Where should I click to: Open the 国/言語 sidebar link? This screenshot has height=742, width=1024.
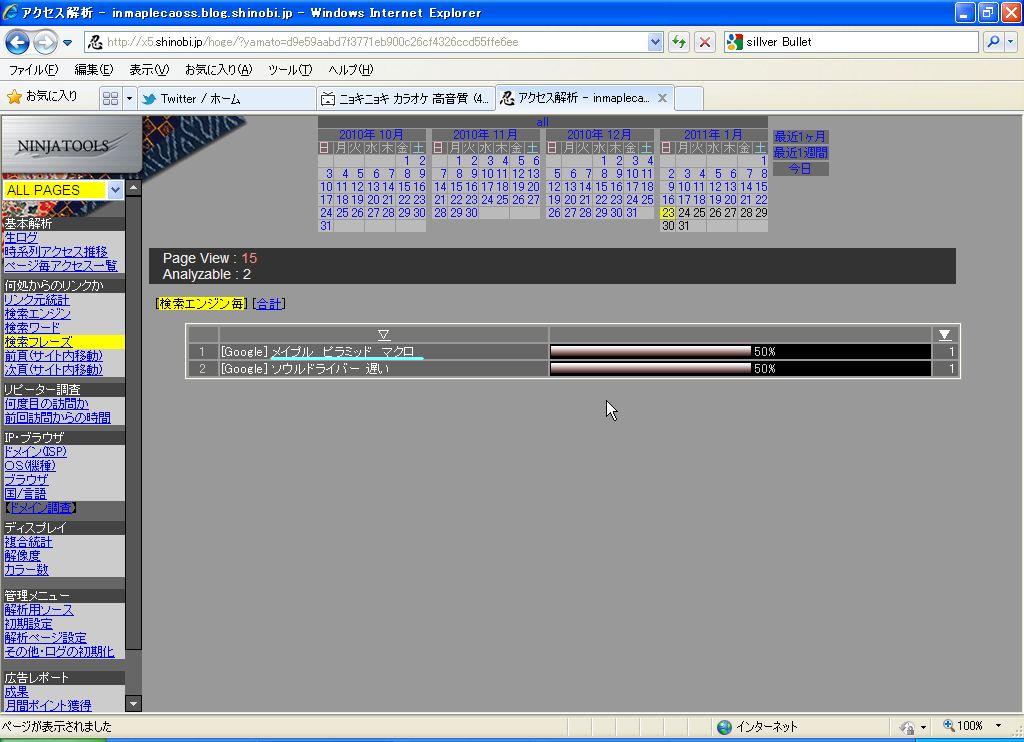coord(25,493)
